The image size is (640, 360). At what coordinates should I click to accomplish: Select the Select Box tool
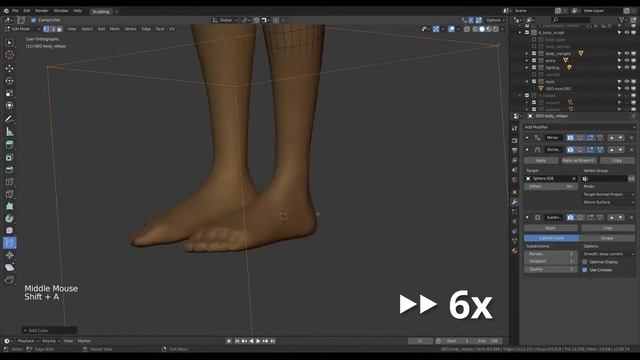click(x=9, y=42)
